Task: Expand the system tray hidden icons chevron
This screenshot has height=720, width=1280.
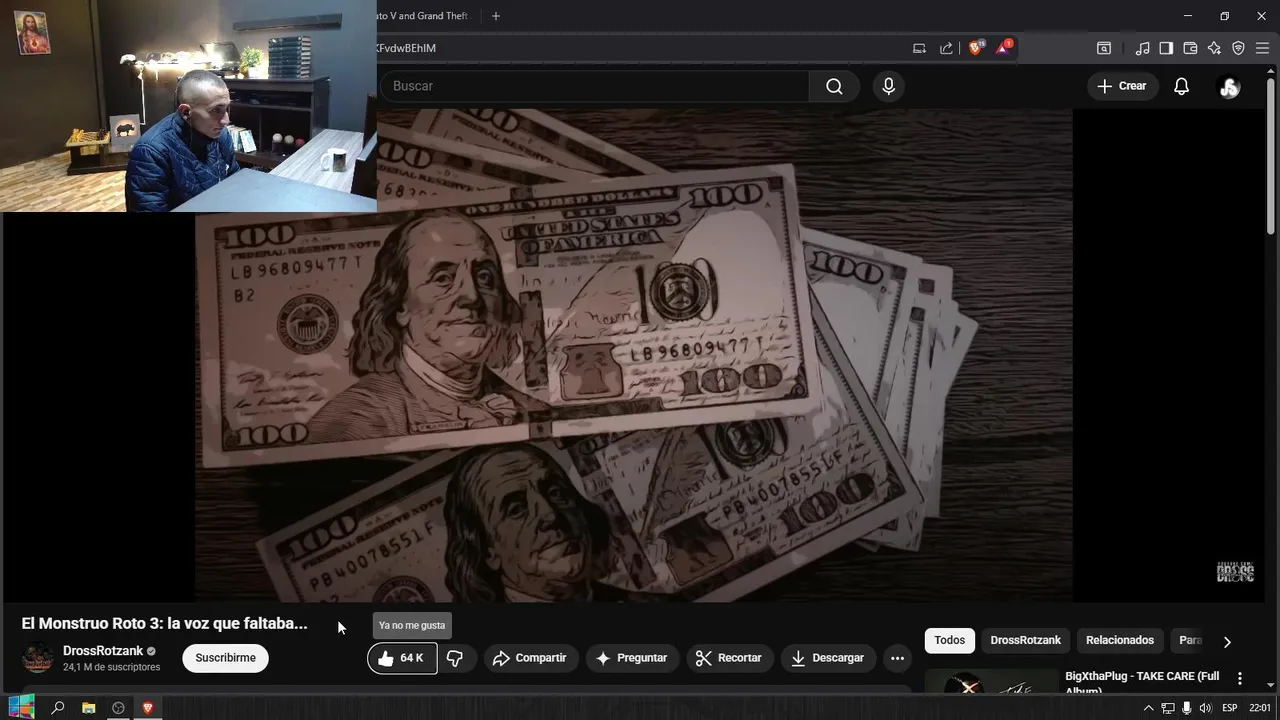Action: point(1148,708)
